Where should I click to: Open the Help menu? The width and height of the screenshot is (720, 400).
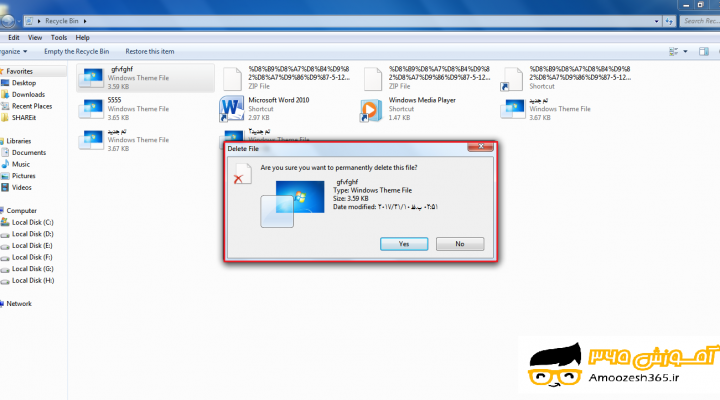(83, 38)
